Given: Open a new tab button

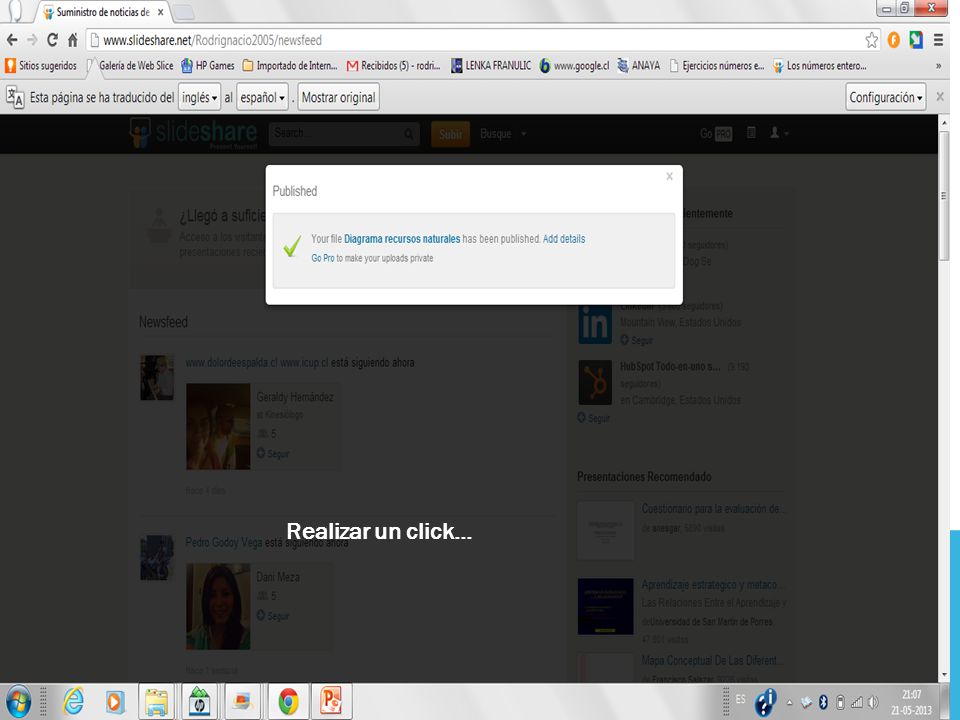Looking at the screenshot, I should [183, 12].
